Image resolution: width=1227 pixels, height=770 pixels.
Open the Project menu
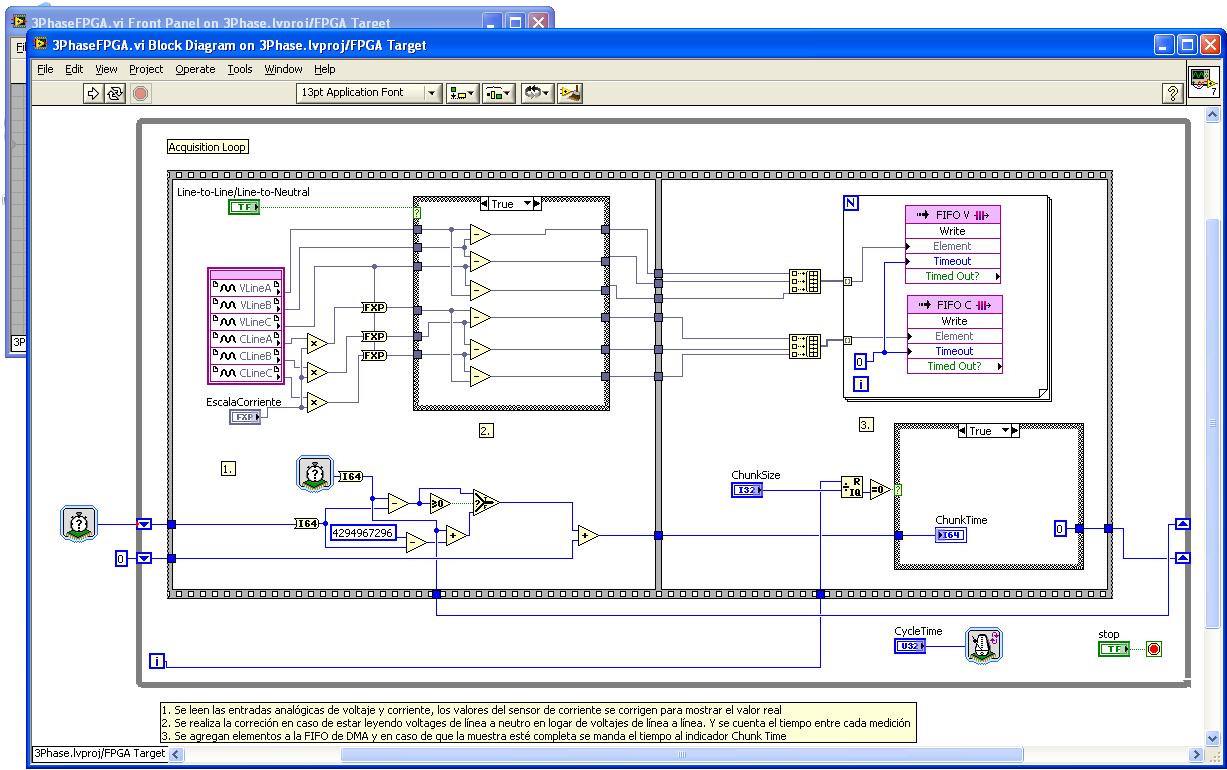pos(145,69)
